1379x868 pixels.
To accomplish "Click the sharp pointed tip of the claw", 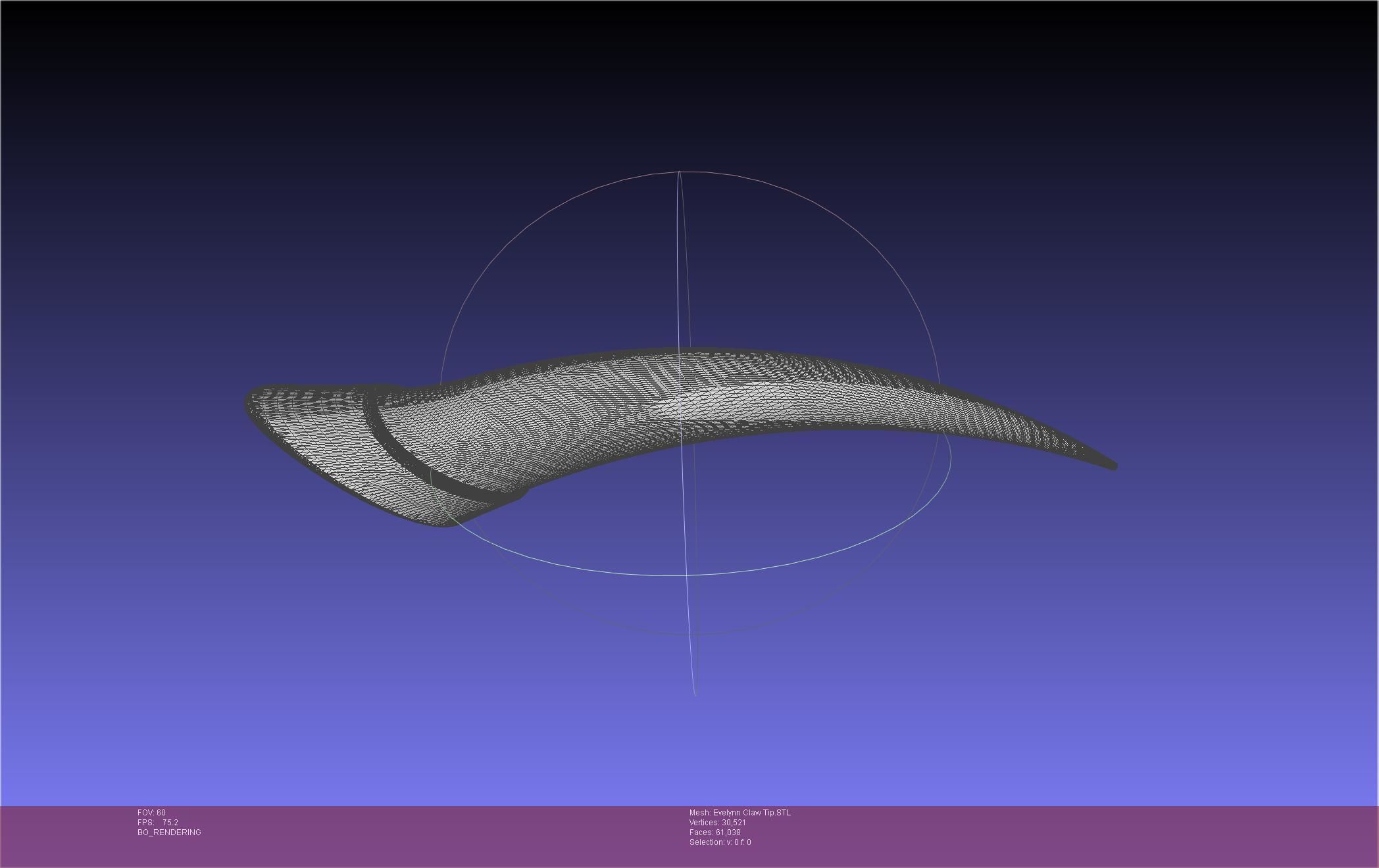I will [x=1113, y=466].
